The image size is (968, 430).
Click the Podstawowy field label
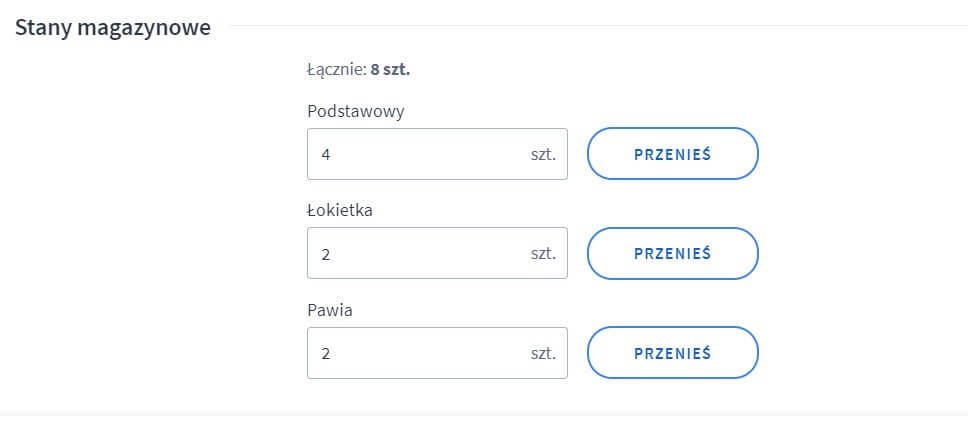[356, 111]
